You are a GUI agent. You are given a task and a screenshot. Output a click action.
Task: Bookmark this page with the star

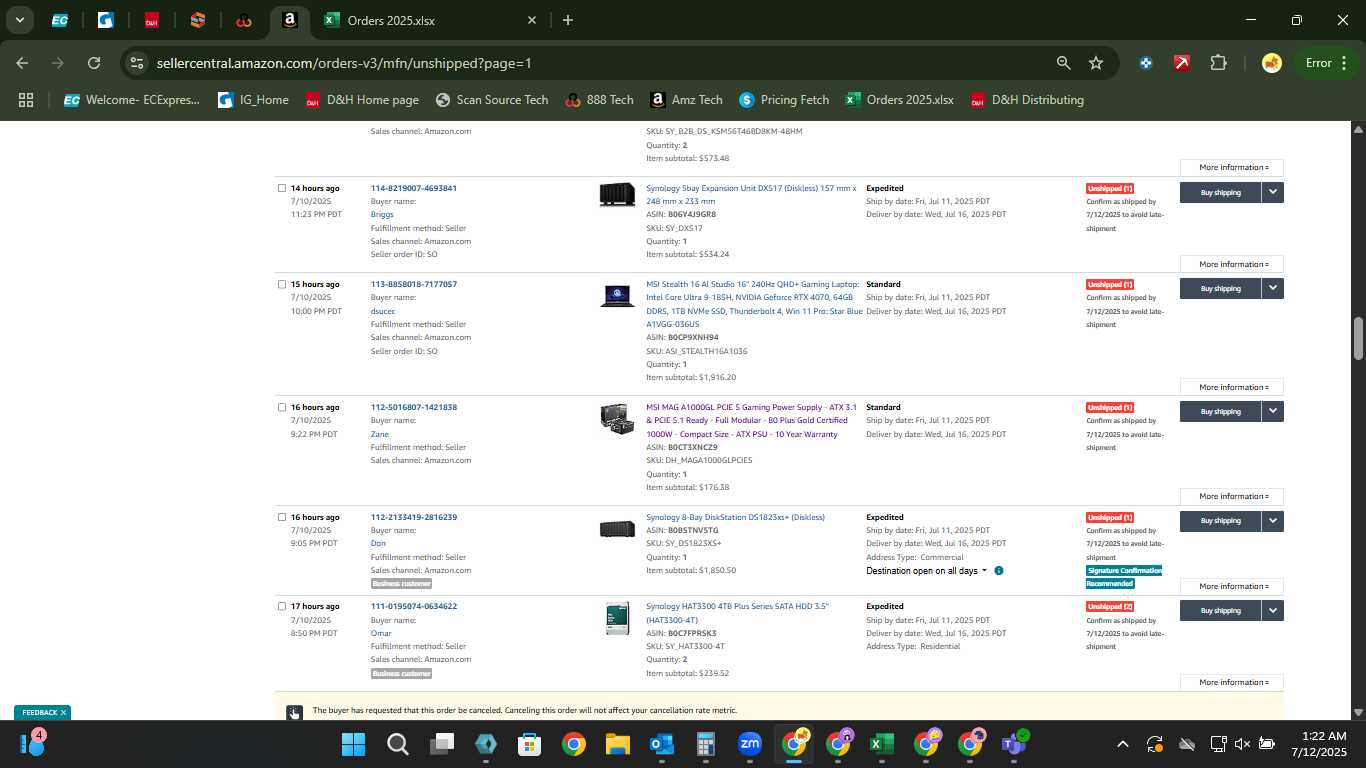(1096, 63)
